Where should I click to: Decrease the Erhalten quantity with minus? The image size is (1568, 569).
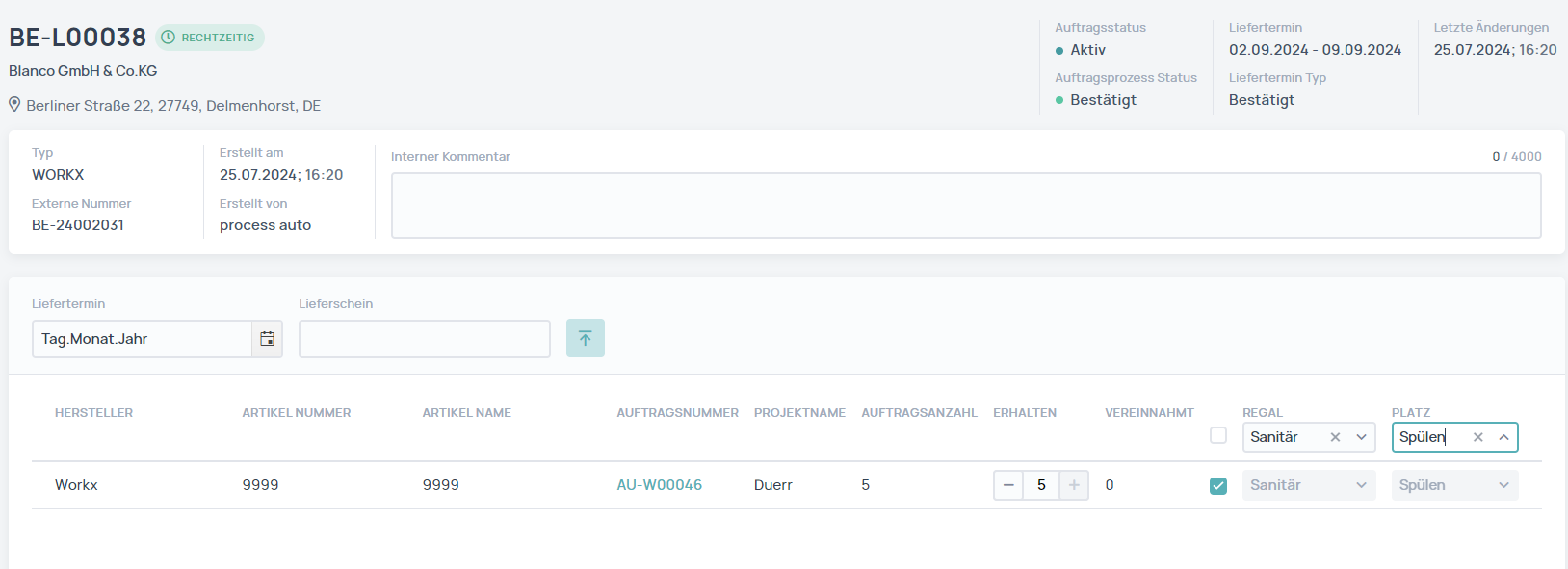point(1008,485)
